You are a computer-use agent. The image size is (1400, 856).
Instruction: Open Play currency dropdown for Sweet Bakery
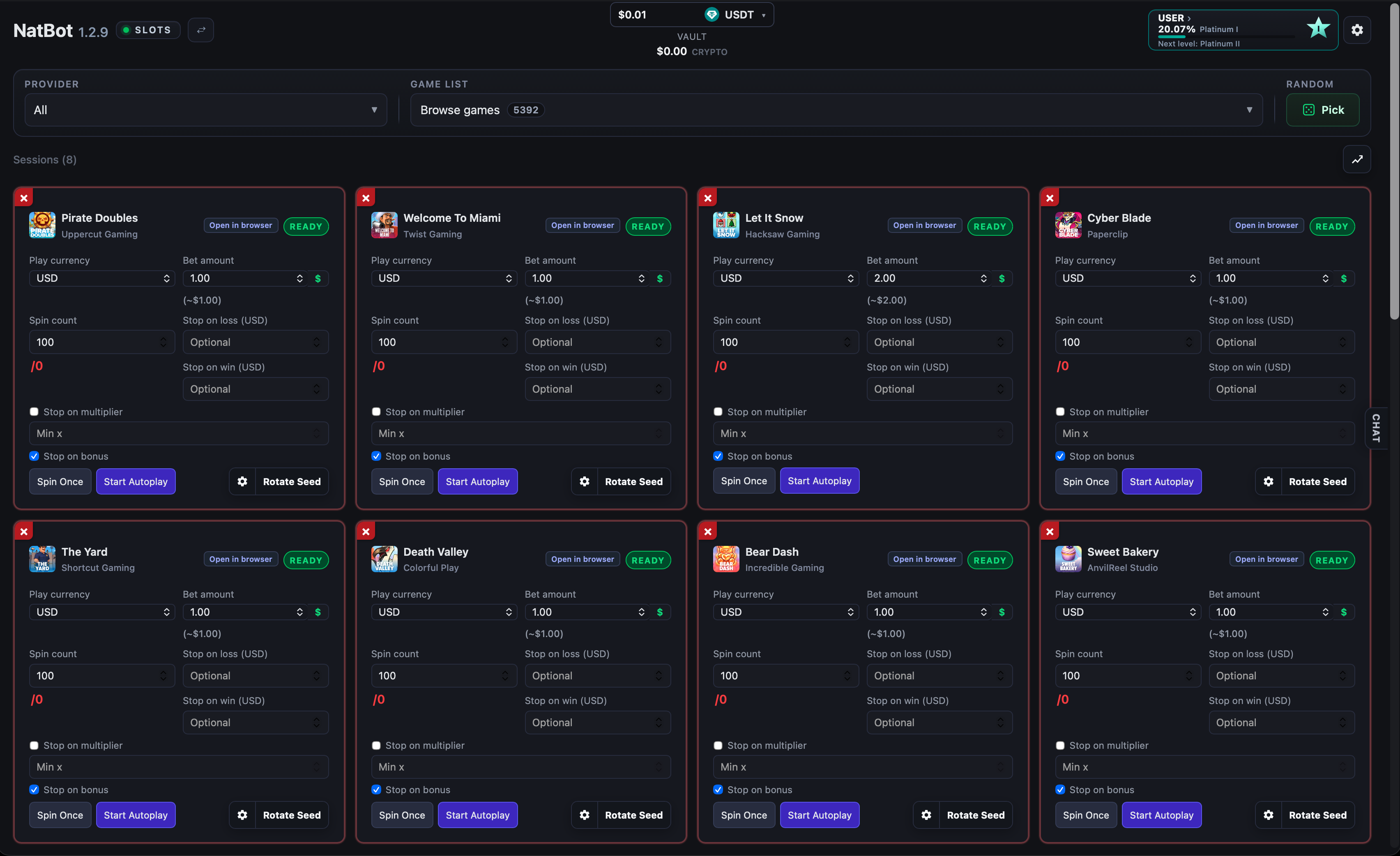pyautogui.click(x=1128, y=612)
